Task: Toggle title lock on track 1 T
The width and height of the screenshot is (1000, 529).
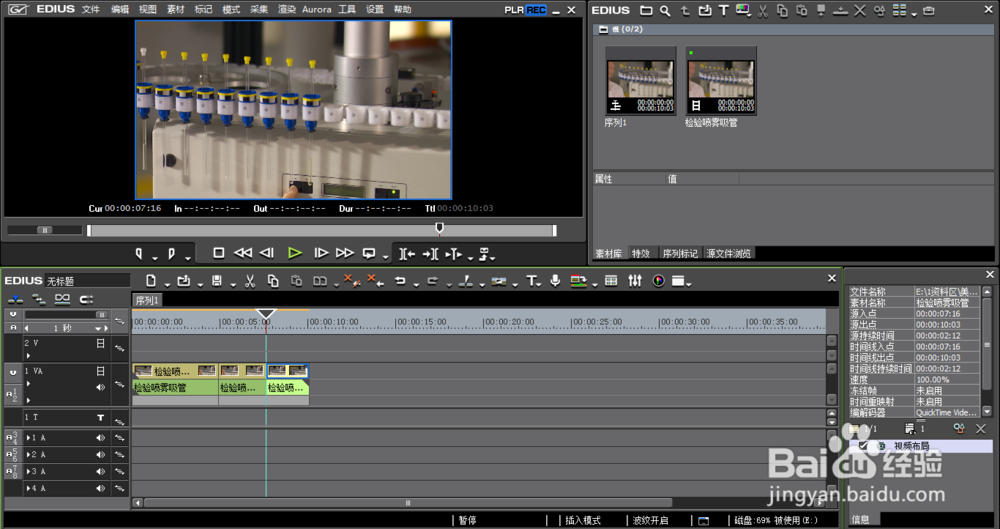Action: [x=100, y=417]
